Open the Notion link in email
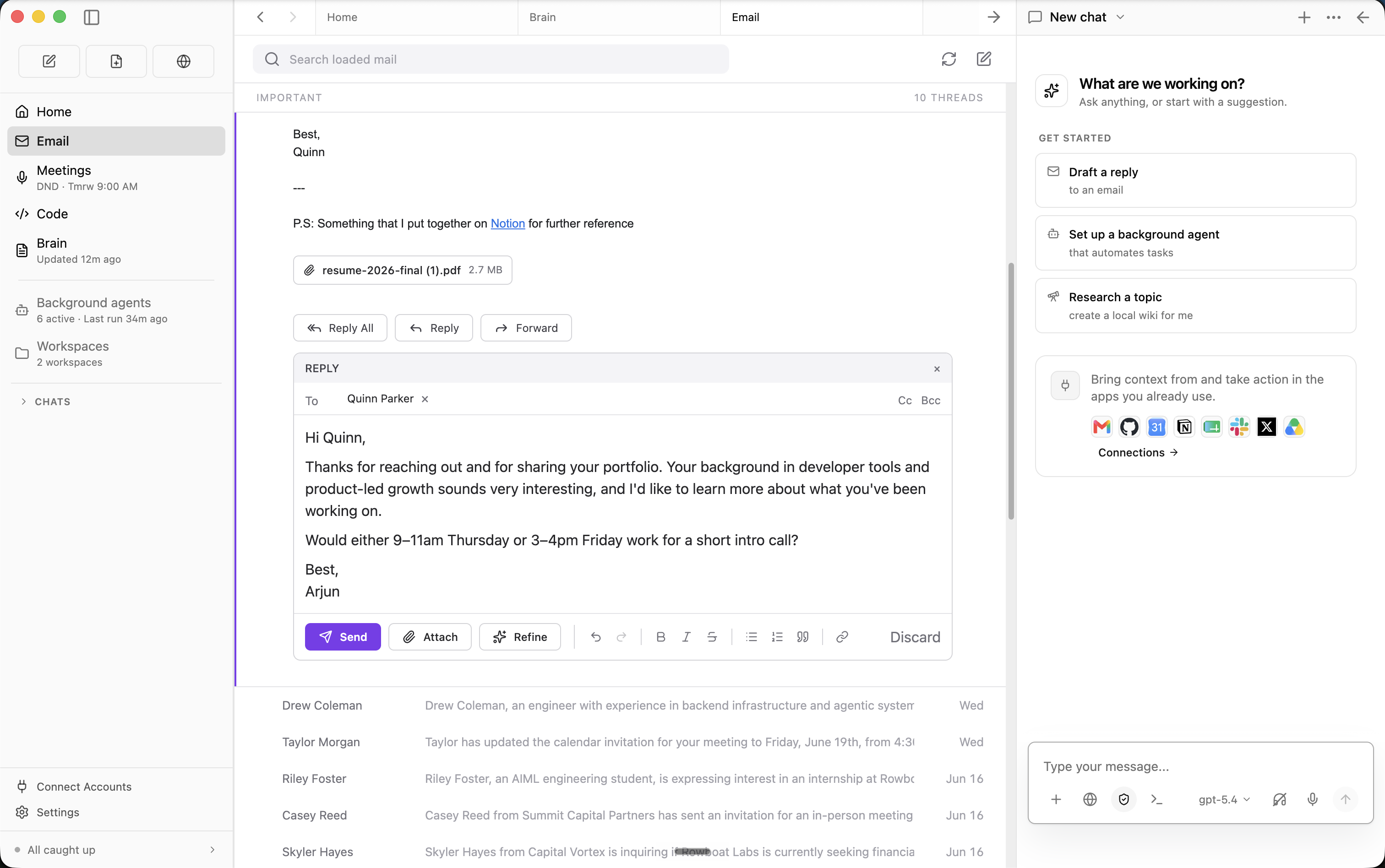This screenshot has height=868, width=1385. (x=507, y=223)
